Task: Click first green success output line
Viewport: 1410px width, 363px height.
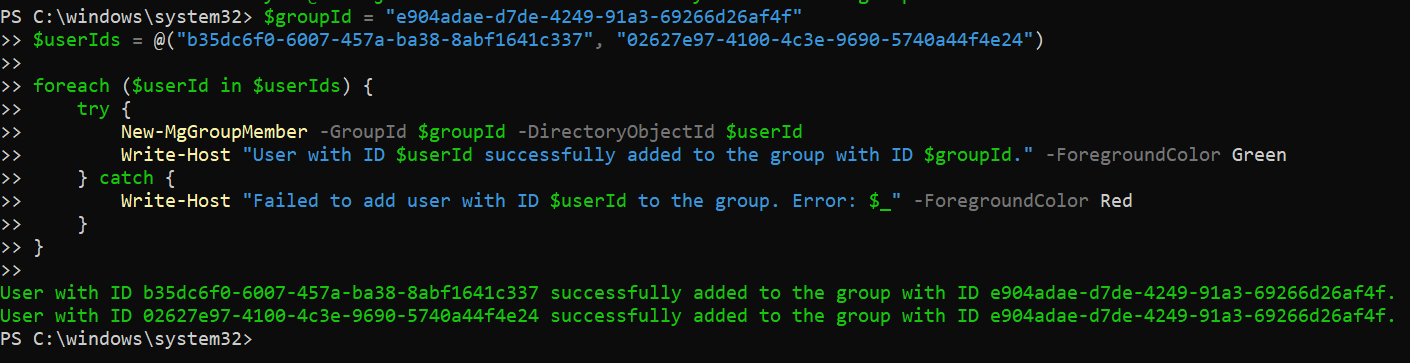Action: click(x=698, y=293)
